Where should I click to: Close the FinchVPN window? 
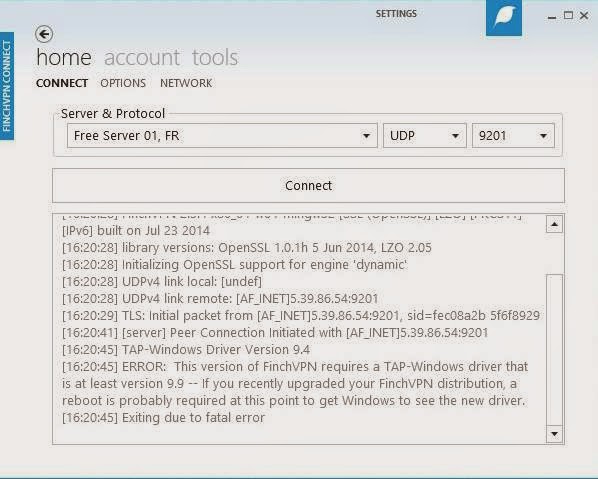tap(584, 16)
